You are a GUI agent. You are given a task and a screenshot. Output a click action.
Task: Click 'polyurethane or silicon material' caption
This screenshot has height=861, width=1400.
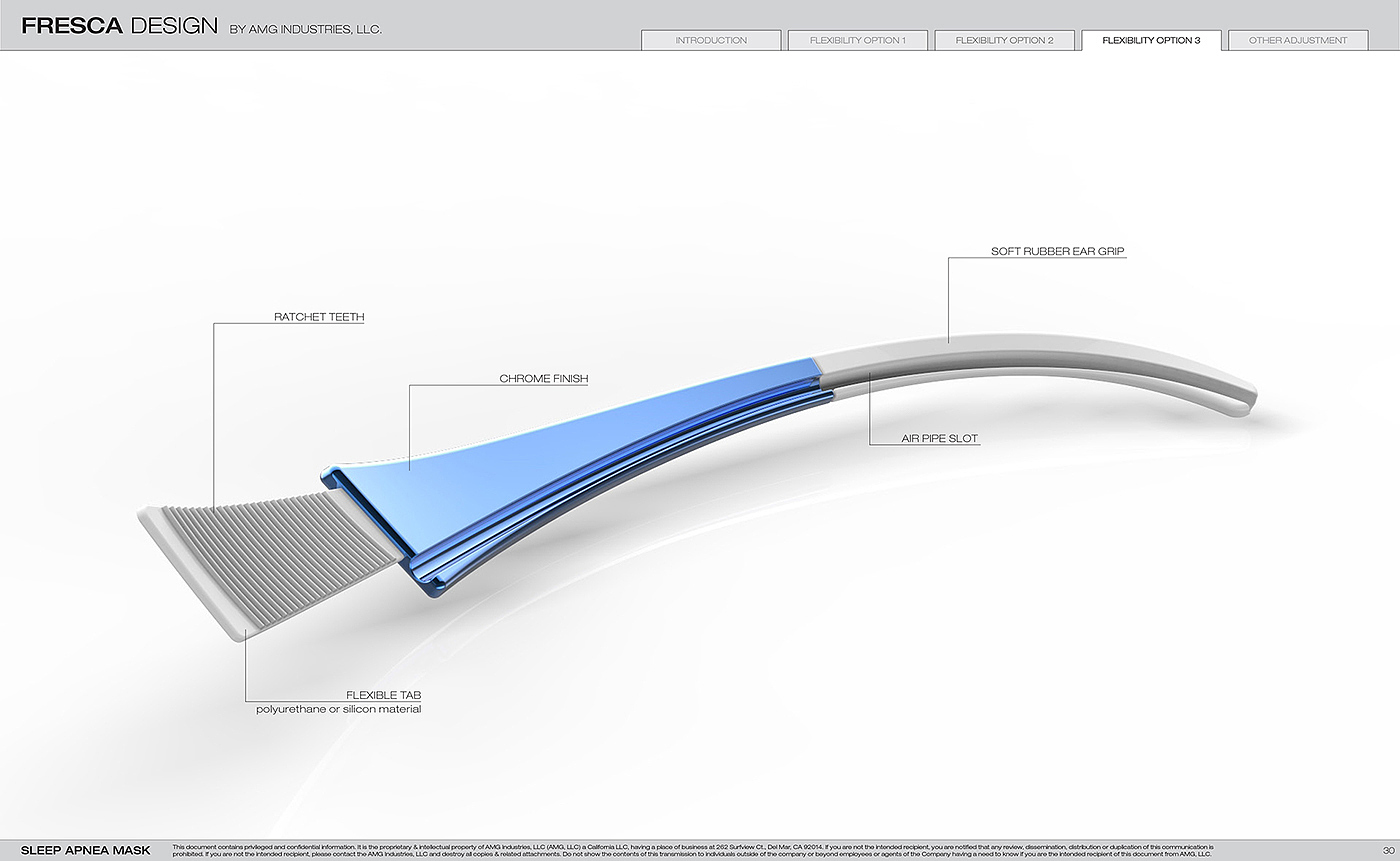pyautogui.click(x=339, y=709)
